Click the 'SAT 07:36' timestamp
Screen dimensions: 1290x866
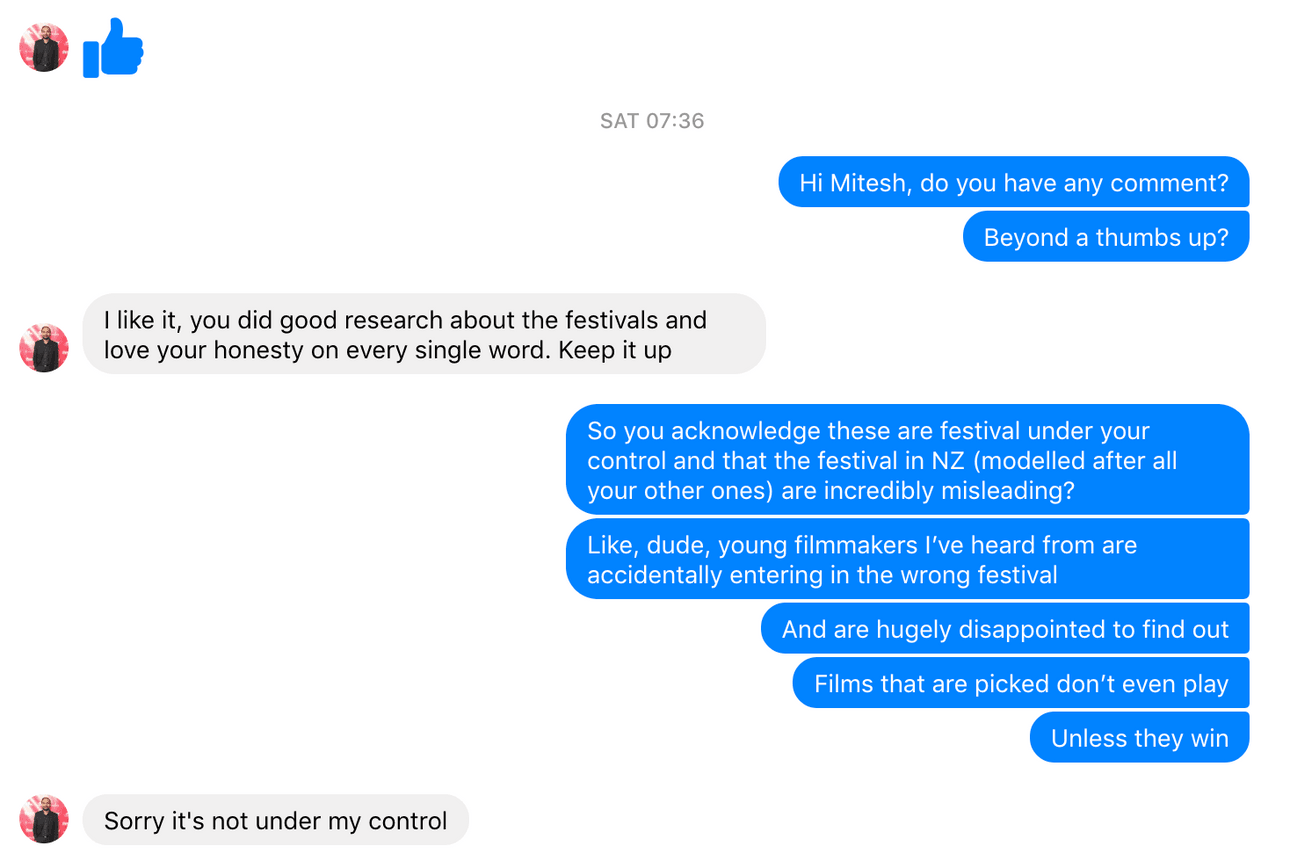[652, 121]
